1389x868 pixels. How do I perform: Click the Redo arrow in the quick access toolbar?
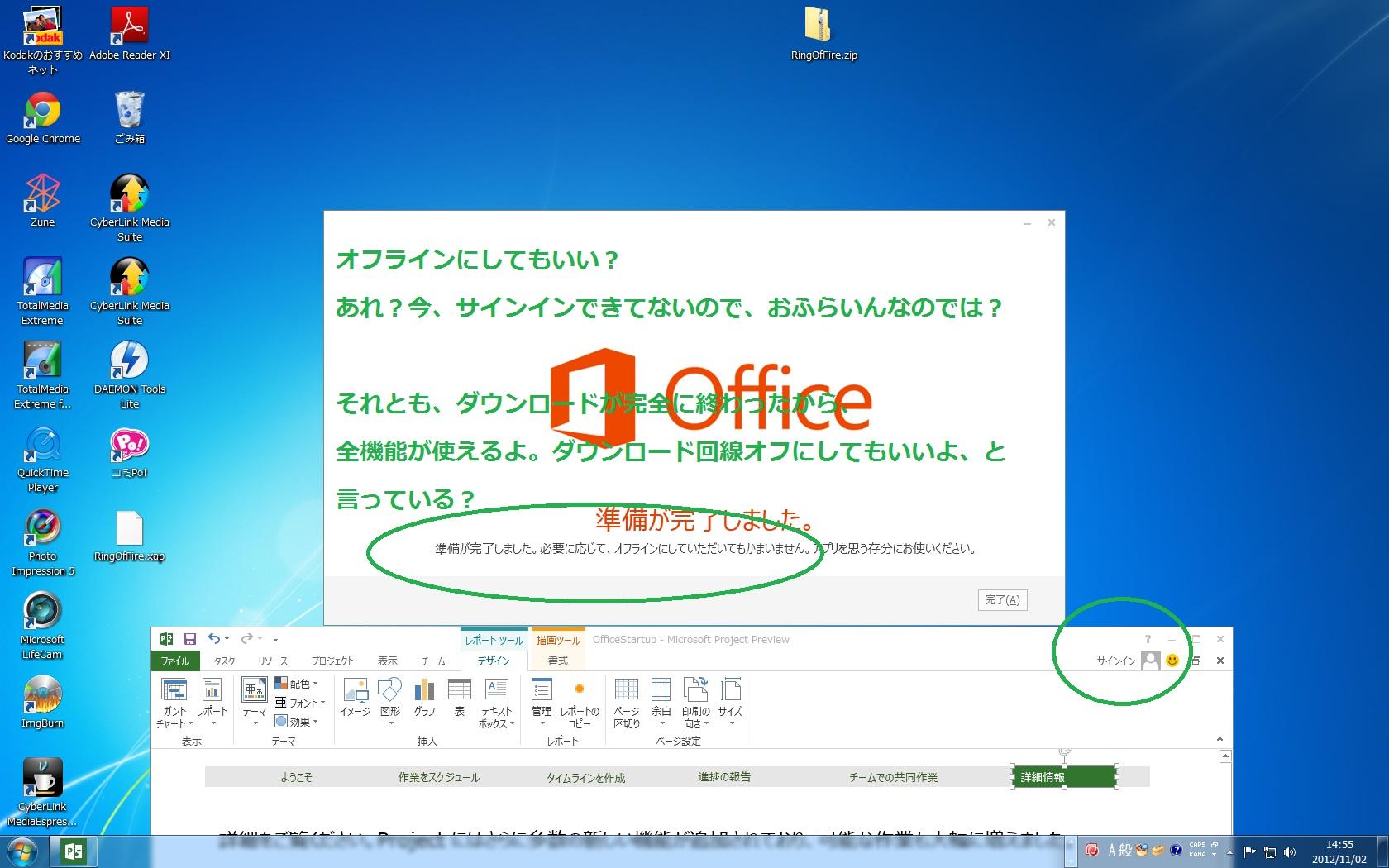[246, 639]
